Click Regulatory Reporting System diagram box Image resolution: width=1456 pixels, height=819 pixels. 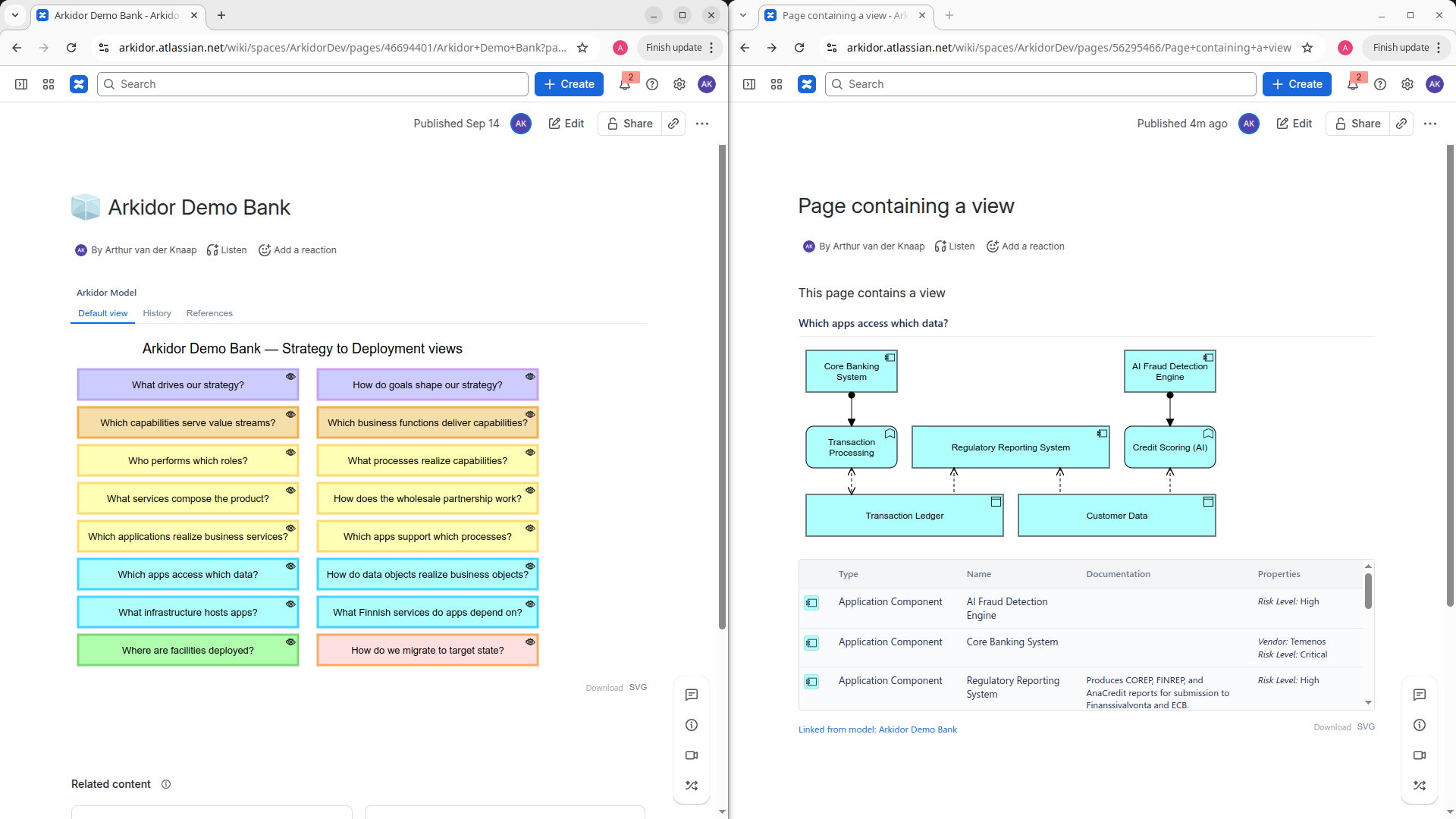pos(1011,447)
